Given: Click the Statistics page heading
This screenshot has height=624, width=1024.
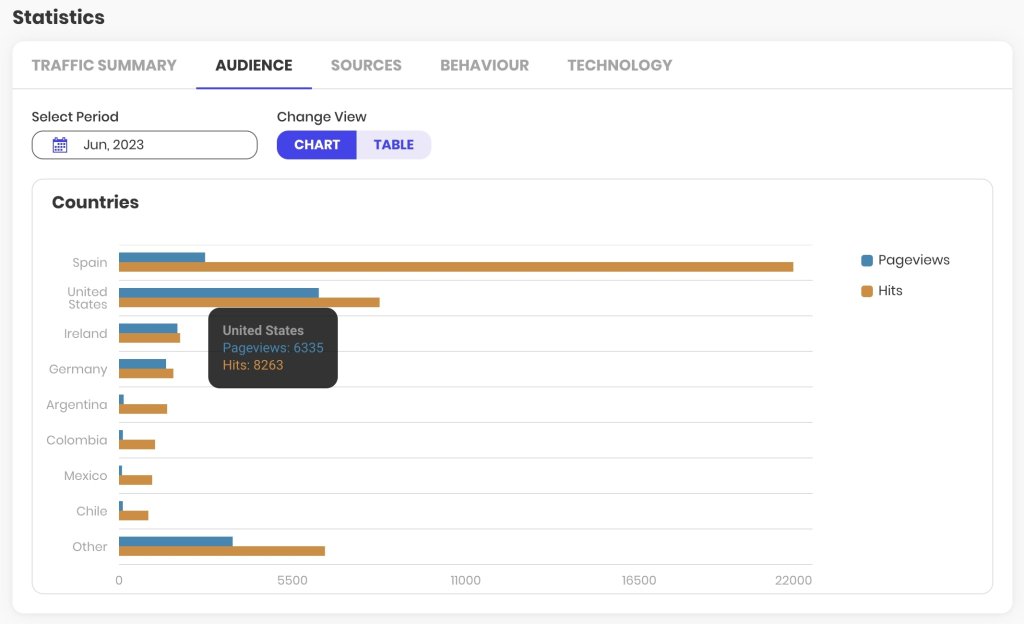Looking at the screenshot, I should point(59,17).
